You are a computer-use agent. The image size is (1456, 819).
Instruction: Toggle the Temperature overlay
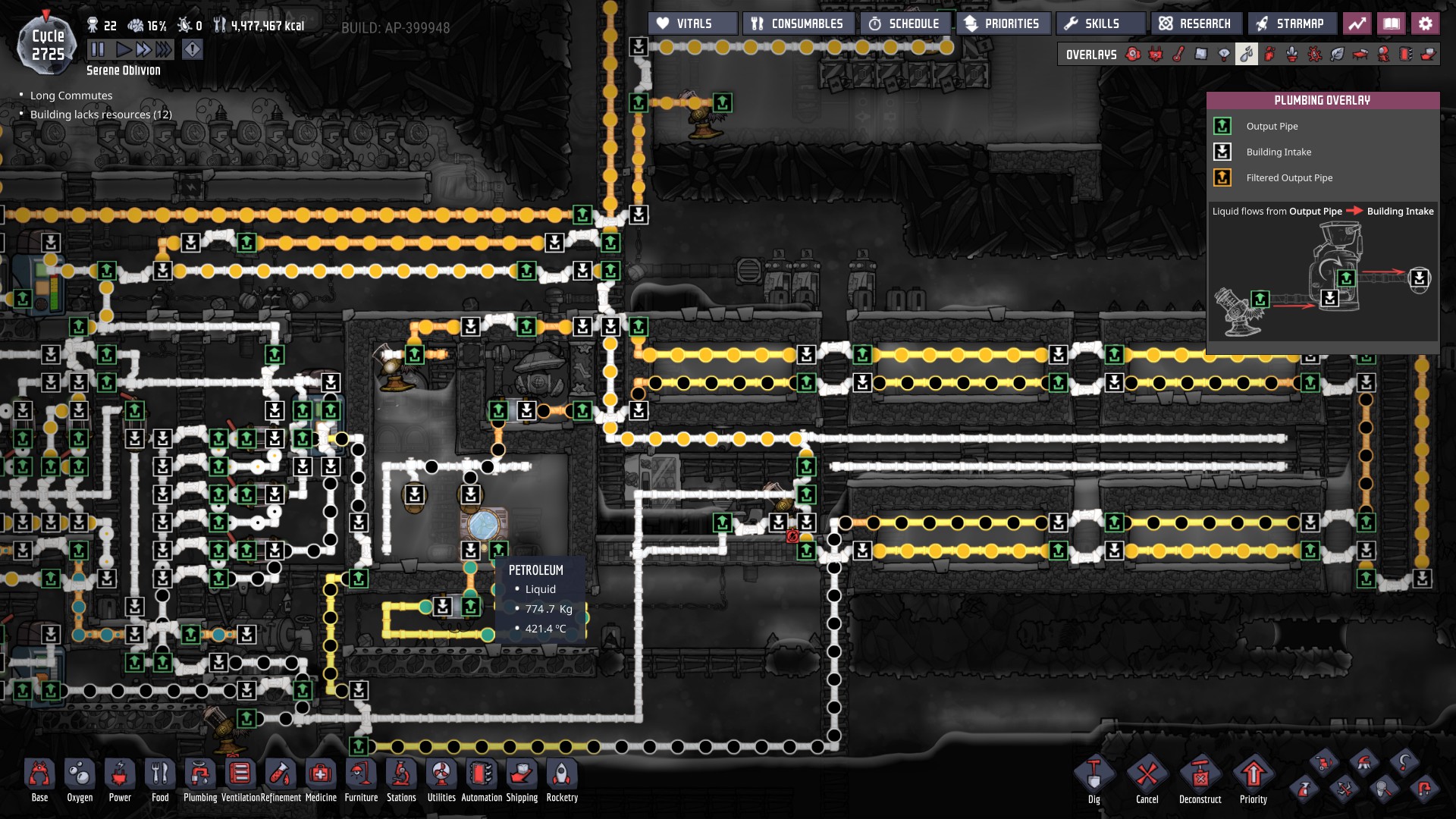pyautogui.click(x=1178, y=55)
